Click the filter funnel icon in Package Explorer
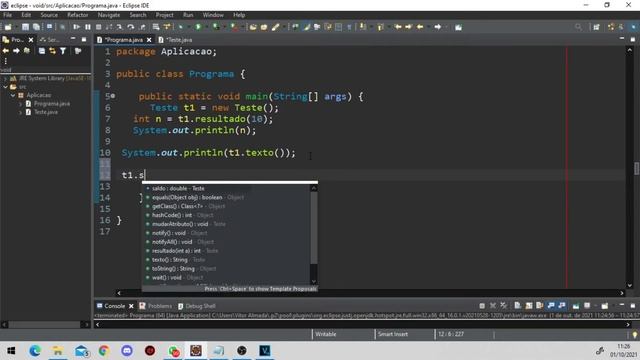Image resolution: width=640 pixels, height=360 pixels. (x=63, y=51)
